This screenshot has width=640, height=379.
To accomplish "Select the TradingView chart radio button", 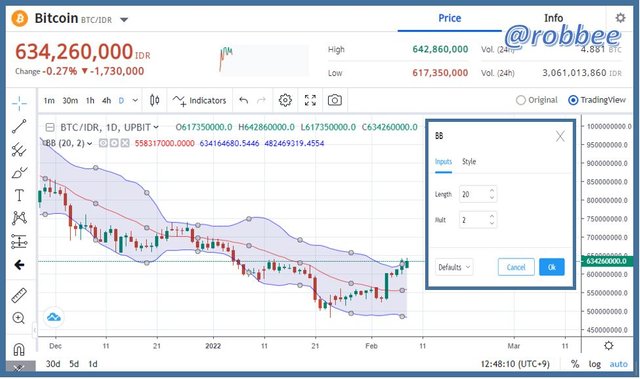I will click(573, 100).
